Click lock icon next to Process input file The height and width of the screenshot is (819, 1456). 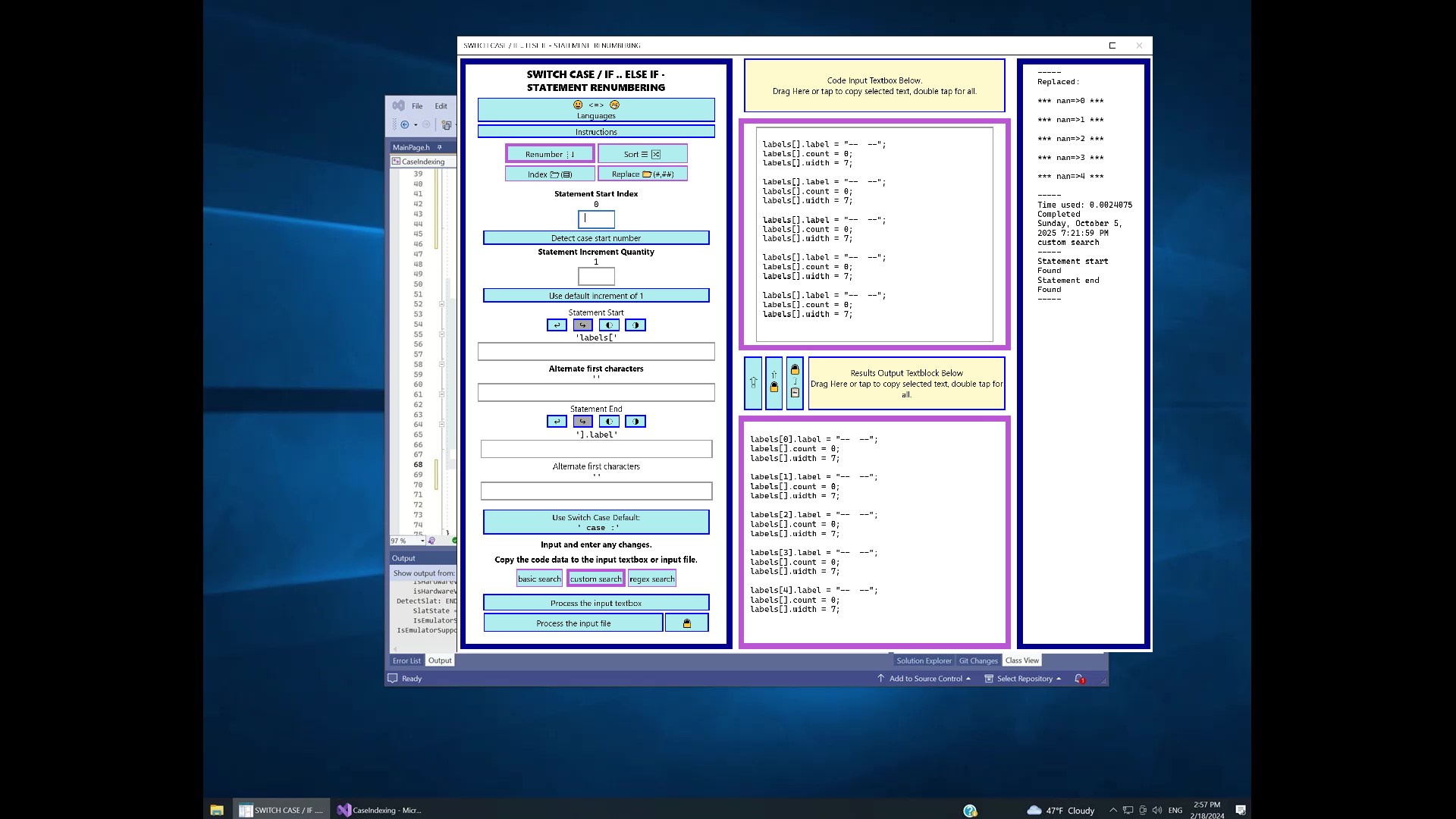[686, 623]
